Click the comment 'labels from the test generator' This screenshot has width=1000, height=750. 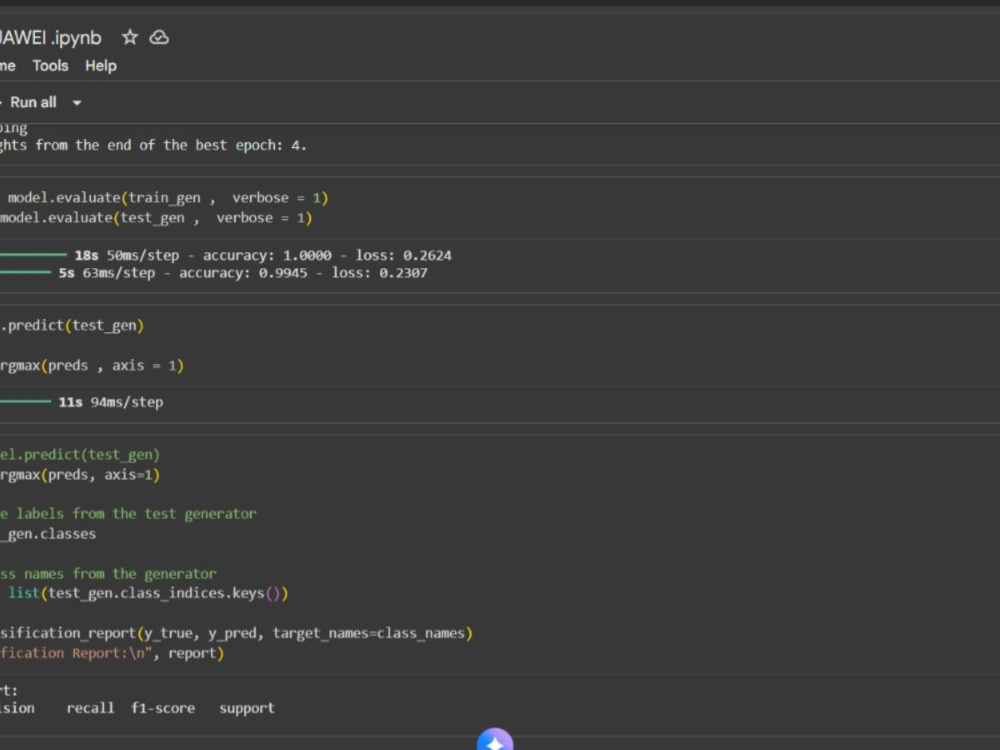(136, 514)
